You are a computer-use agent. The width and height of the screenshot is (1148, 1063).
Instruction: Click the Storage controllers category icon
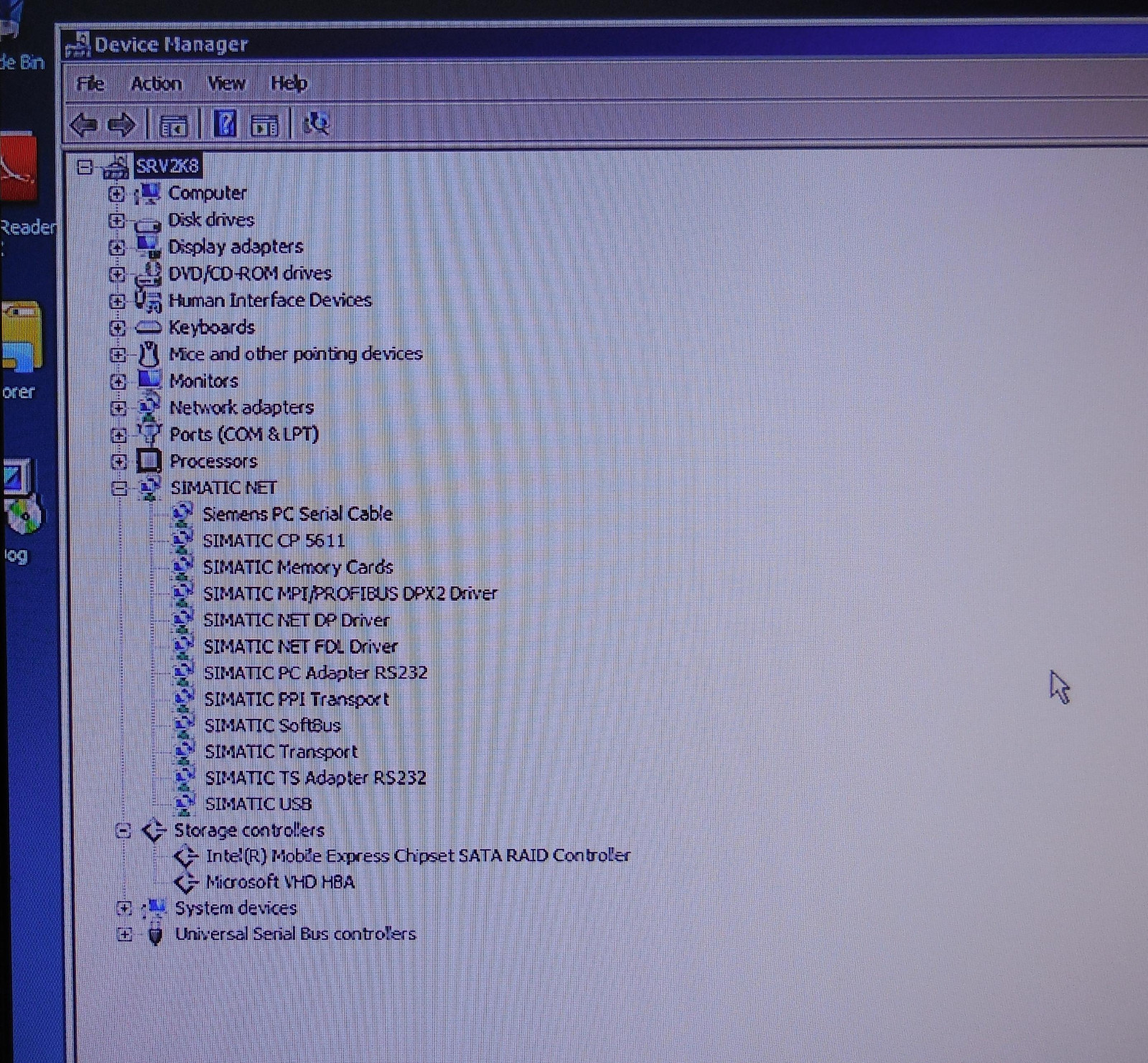154,830
